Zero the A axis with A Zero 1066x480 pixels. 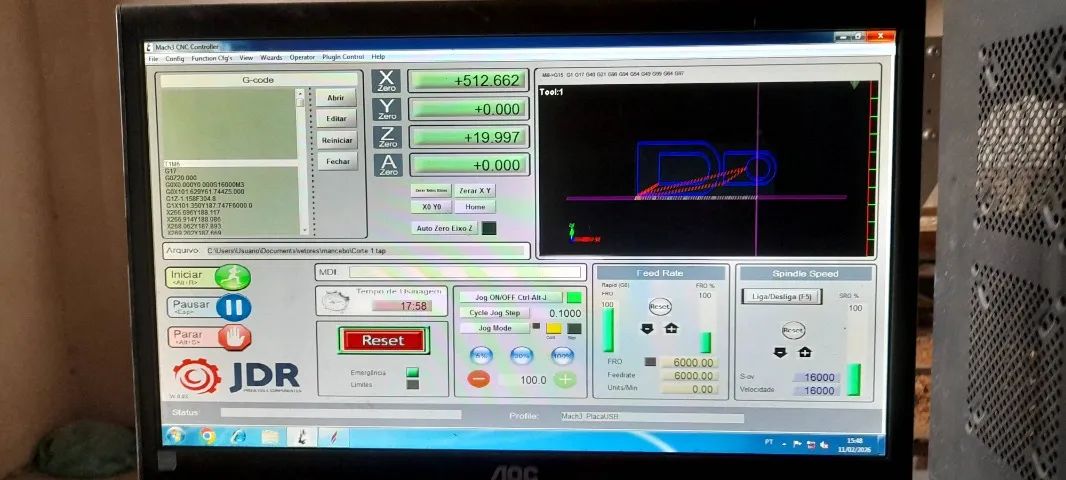(x=388, y=165)
